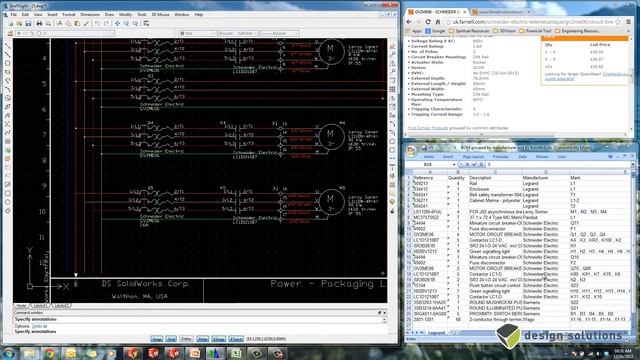Toggle Polar in DraftSight status bar
This screenshot has height=360, width=640.
tap(202, 339)
